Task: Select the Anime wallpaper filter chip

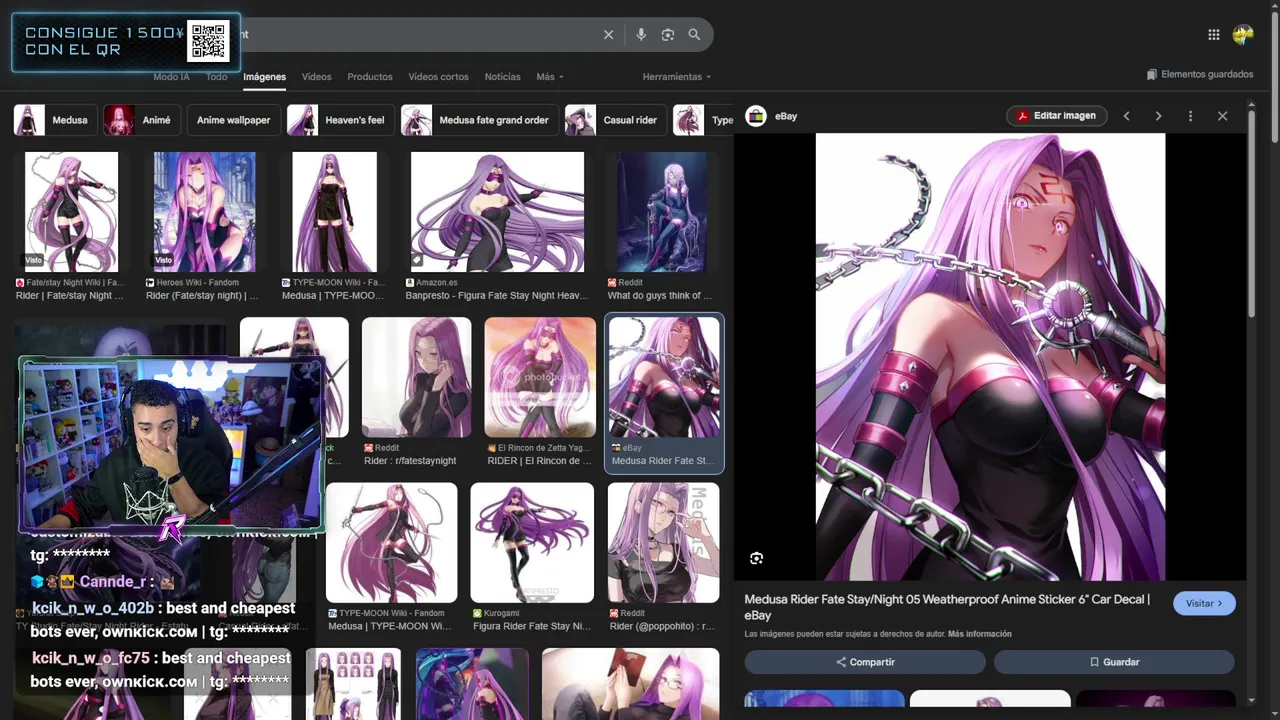Action: 233,120
